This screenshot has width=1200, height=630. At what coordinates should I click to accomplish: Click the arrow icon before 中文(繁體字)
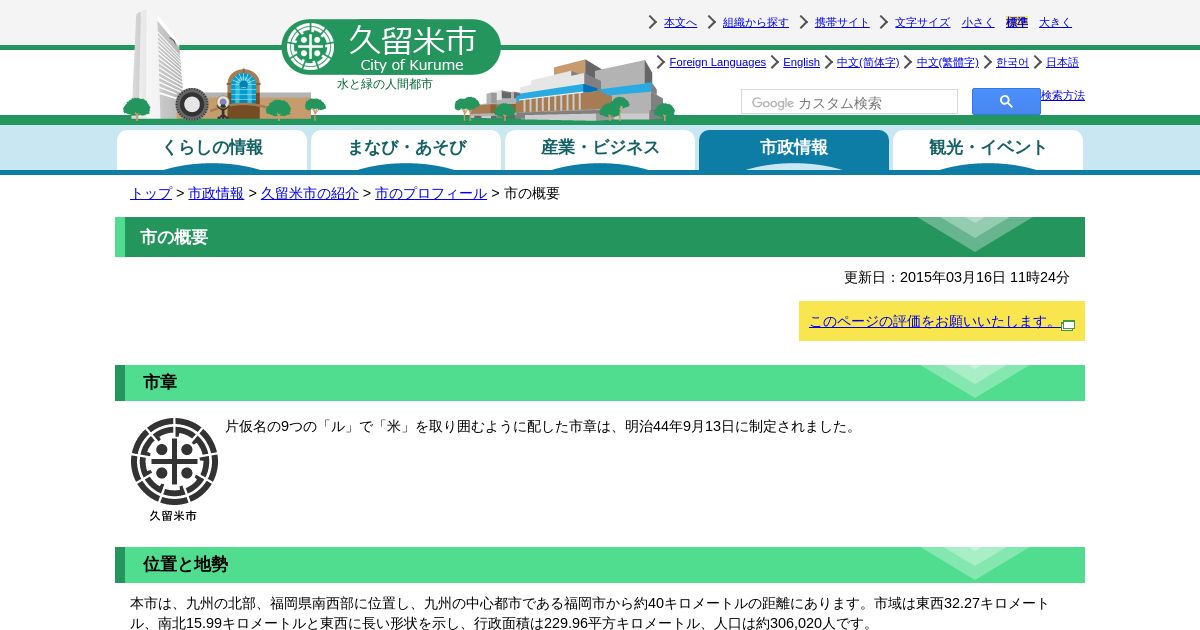(x=909, y=62)
